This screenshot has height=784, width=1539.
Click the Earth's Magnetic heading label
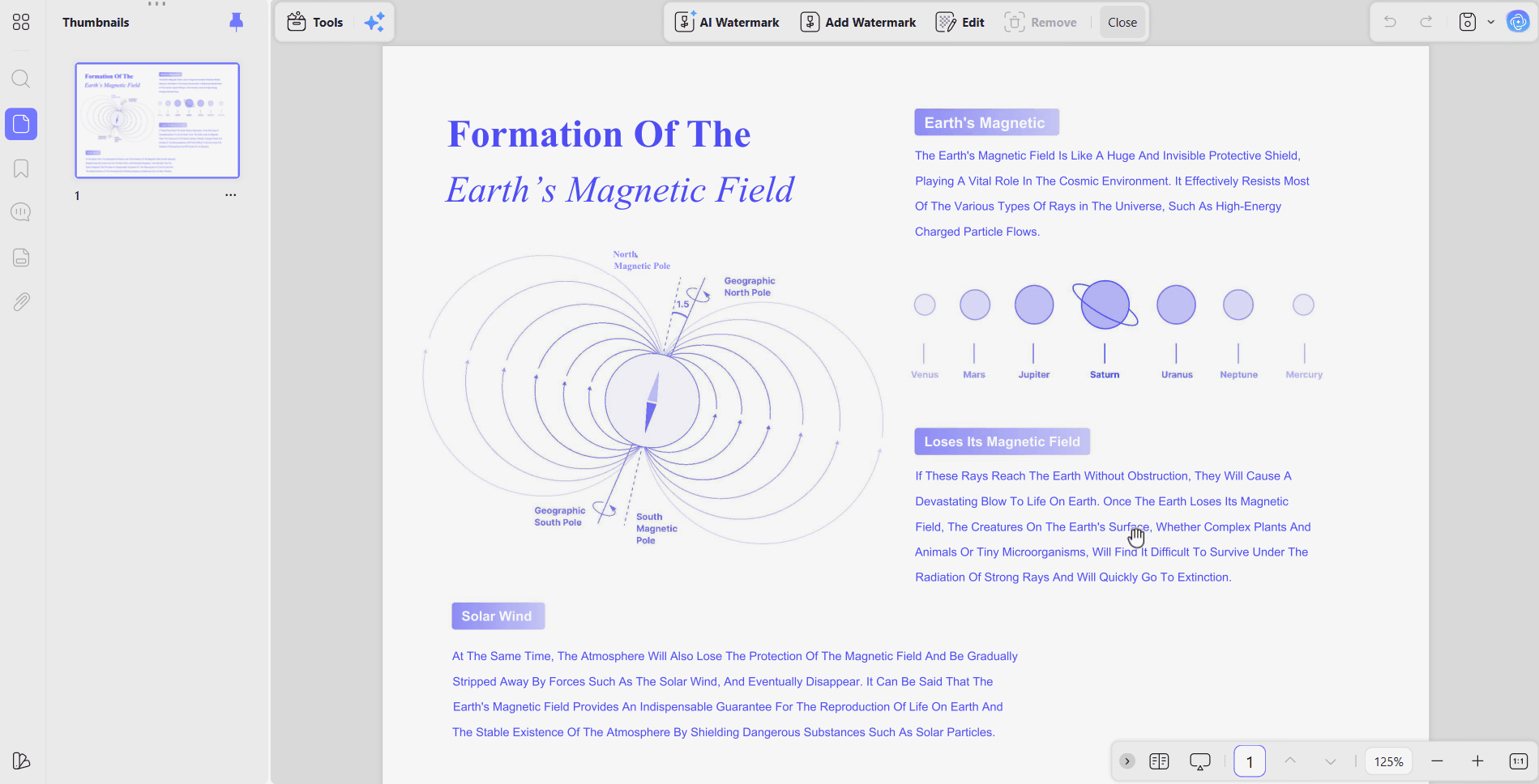click(986, 122)
